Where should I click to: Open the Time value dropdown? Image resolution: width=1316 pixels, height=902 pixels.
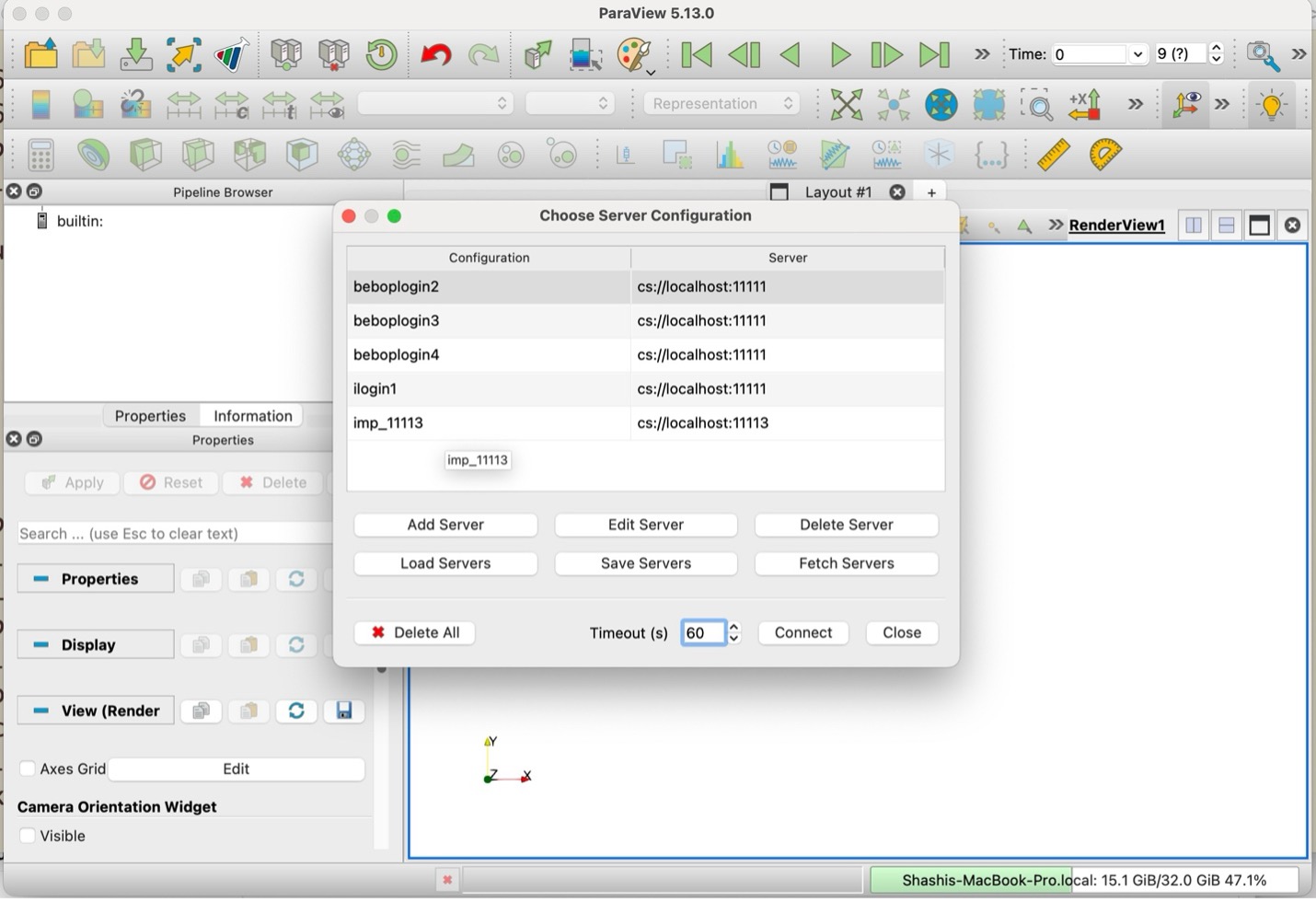point(1137,54)
